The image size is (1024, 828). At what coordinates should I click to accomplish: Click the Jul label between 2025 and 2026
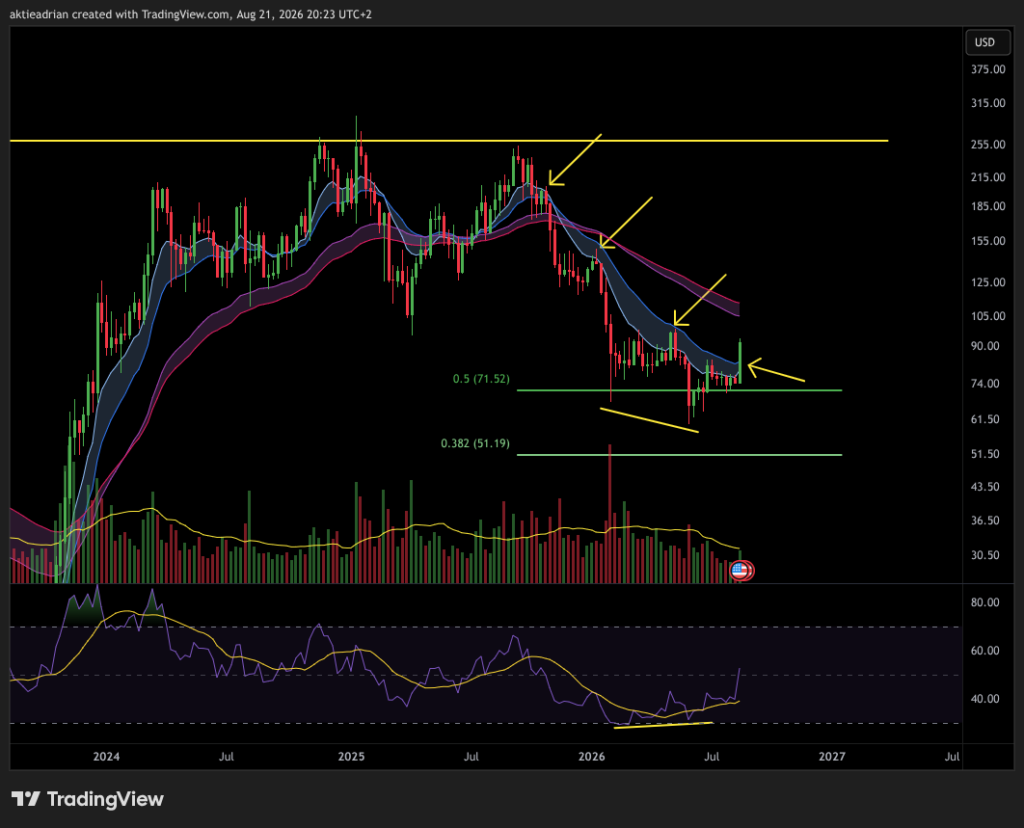pos(471,757)
